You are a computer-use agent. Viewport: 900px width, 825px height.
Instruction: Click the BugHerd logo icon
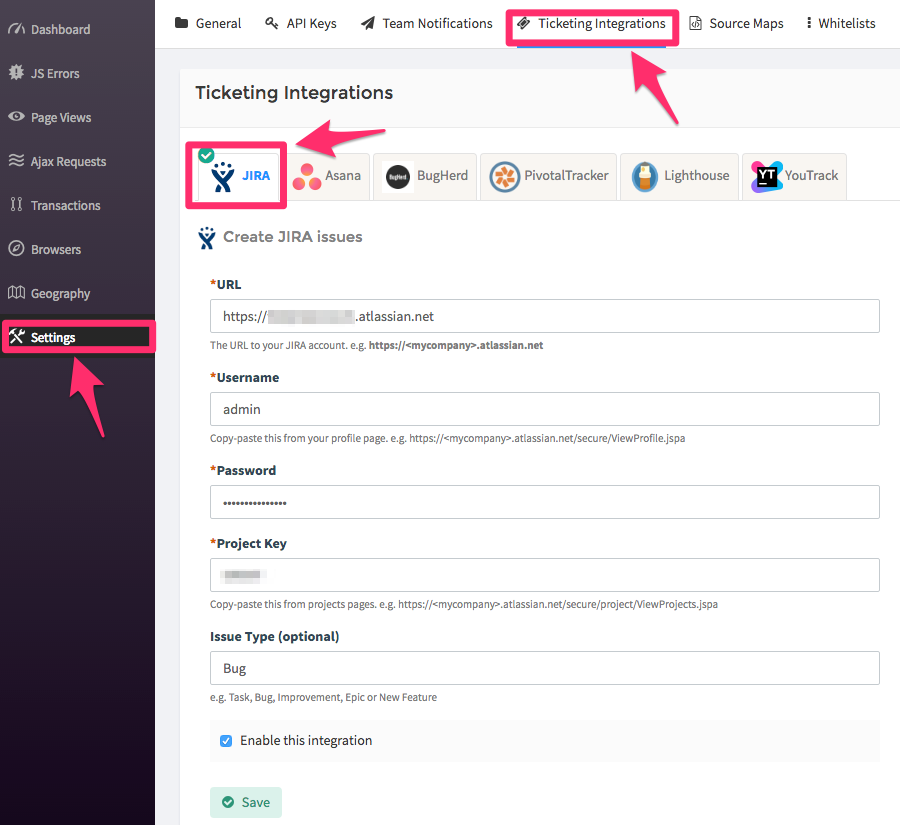(x=398, y=177)
